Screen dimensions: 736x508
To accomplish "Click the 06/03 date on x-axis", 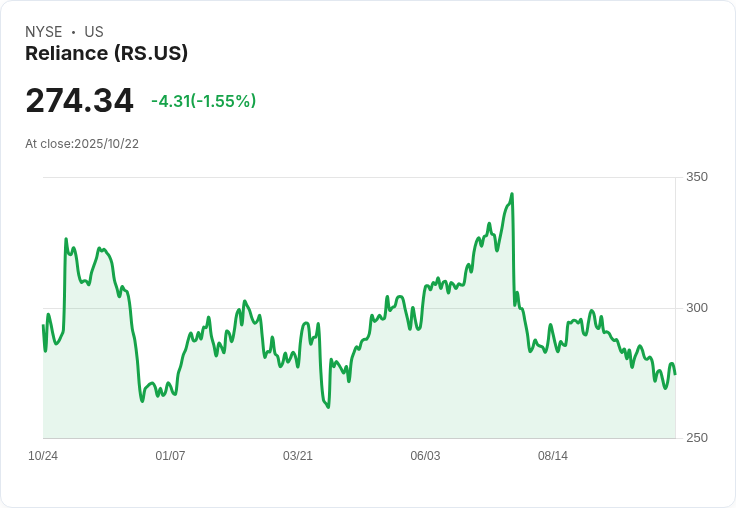I will click(425, 456).
